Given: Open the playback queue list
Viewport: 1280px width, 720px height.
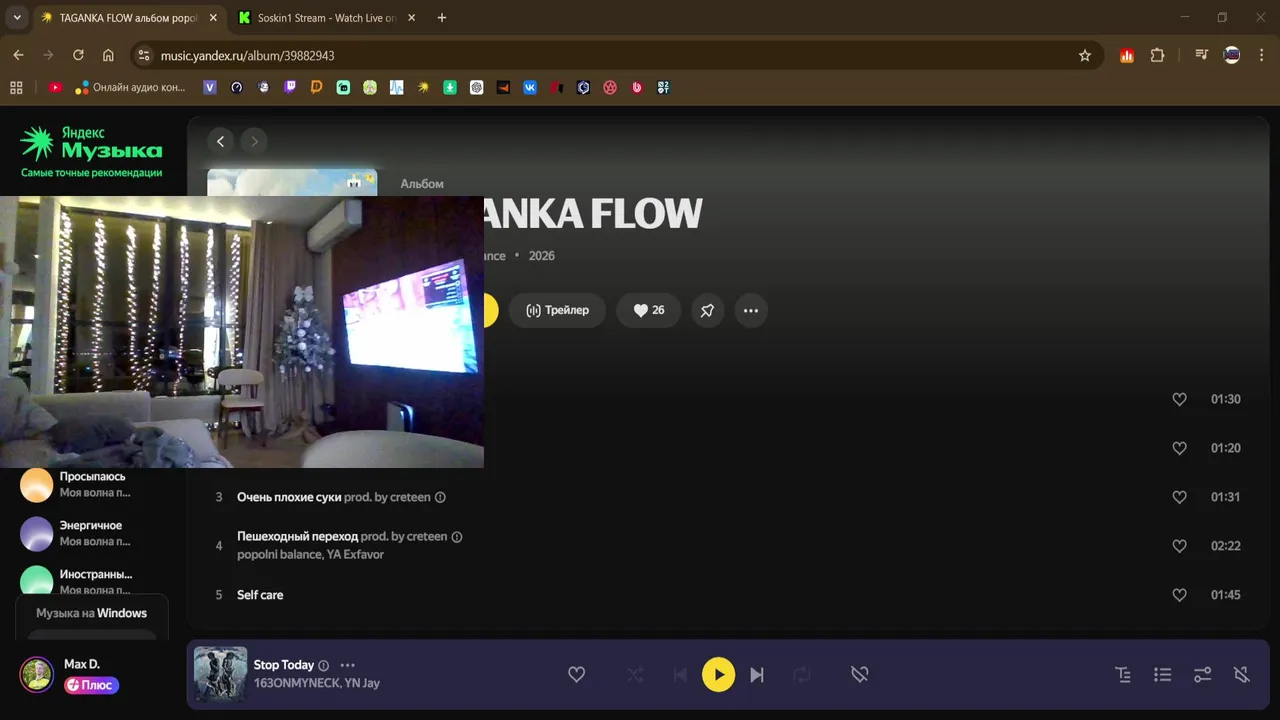Looking at the screenshot, I should point(1162,675).
